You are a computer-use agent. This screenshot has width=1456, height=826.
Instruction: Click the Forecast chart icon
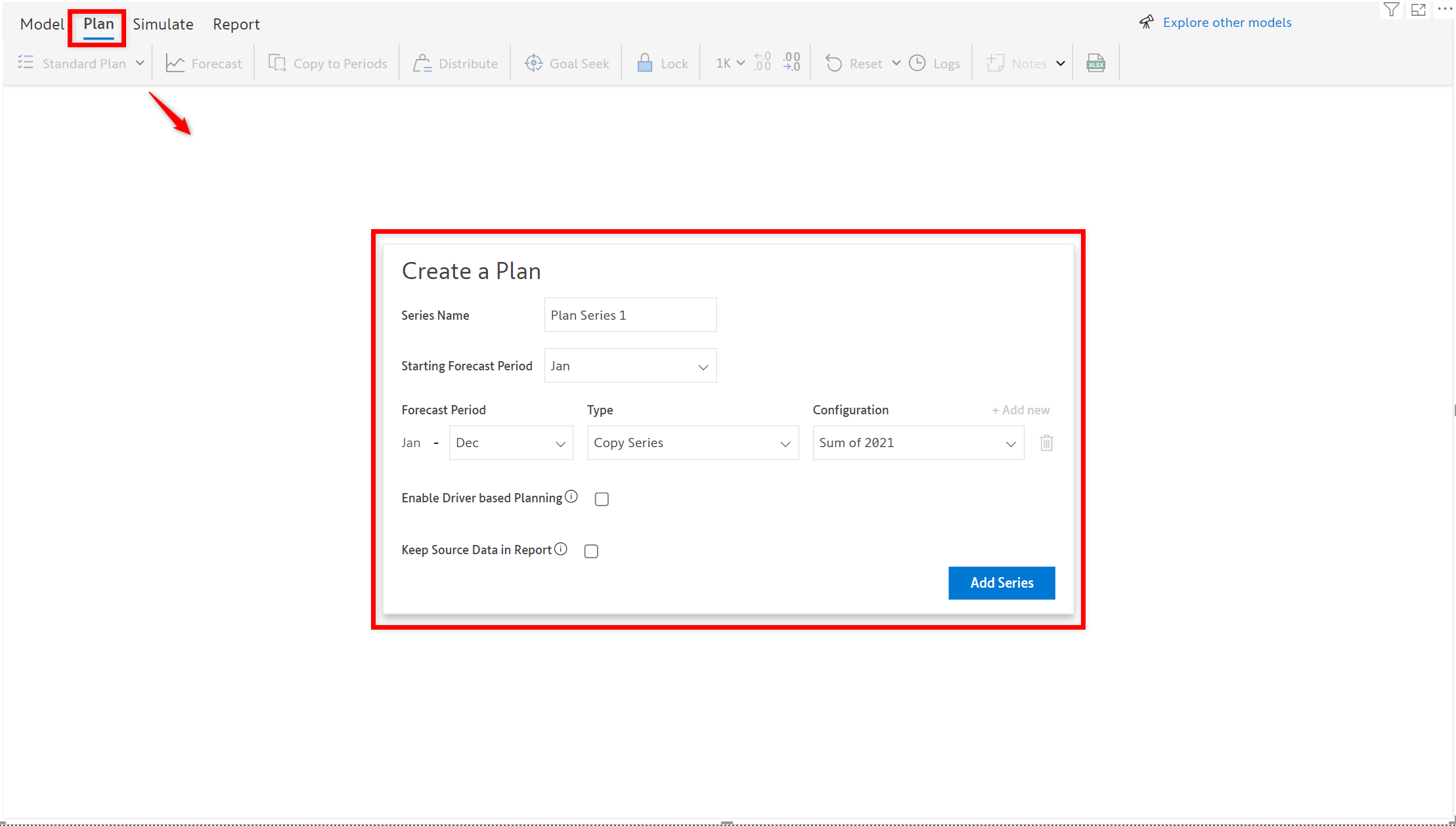coord(175,64)
